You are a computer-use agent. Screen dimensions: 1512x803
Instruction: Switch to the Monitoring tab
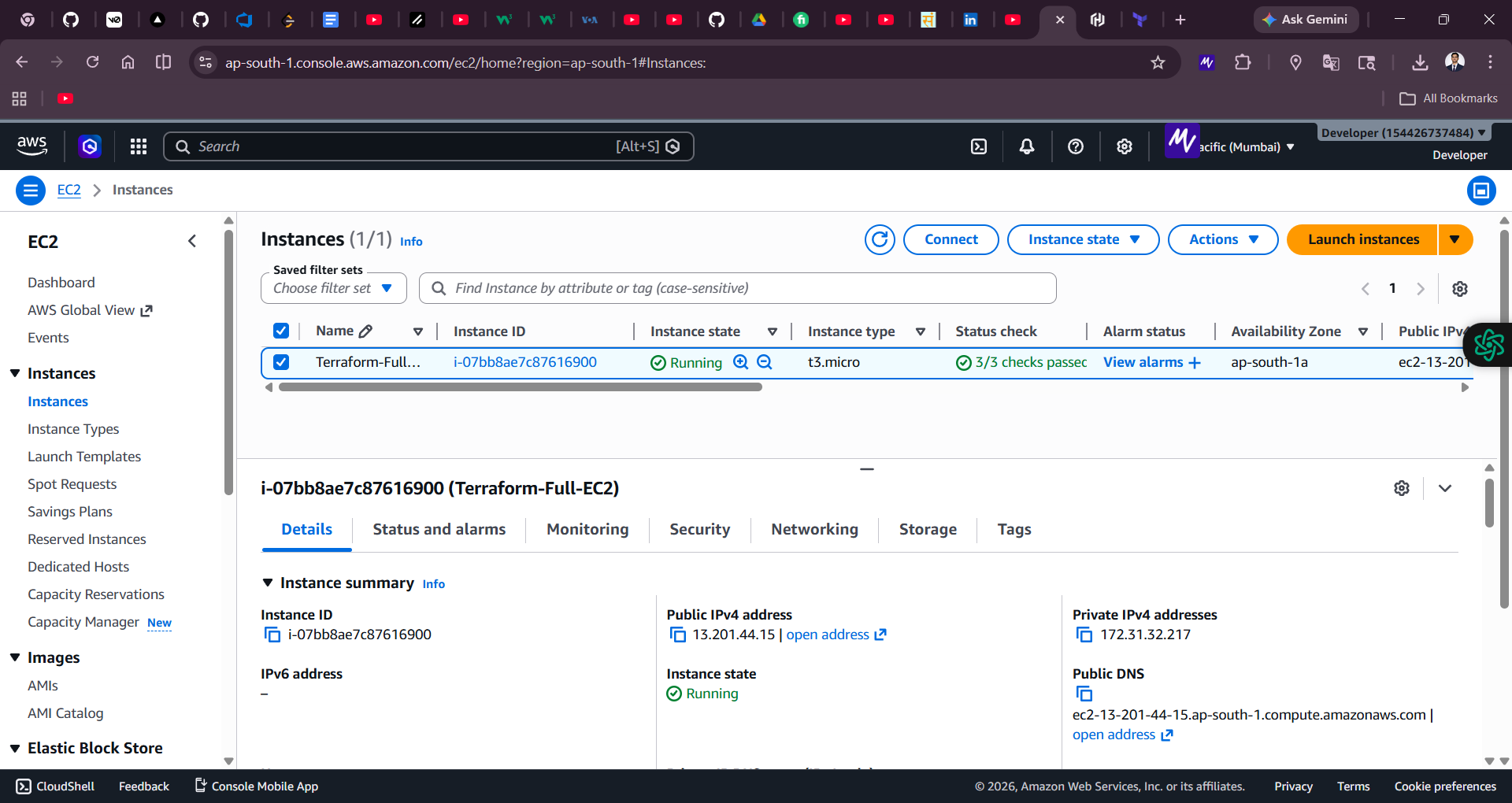(587, 530)
